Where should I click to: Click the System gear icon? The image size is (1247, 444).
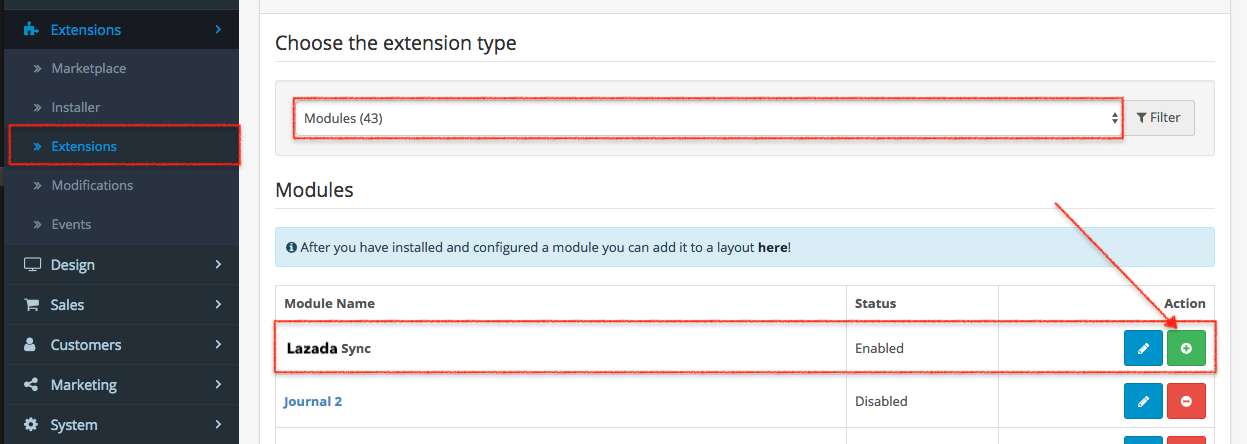[x=31, y=425]
